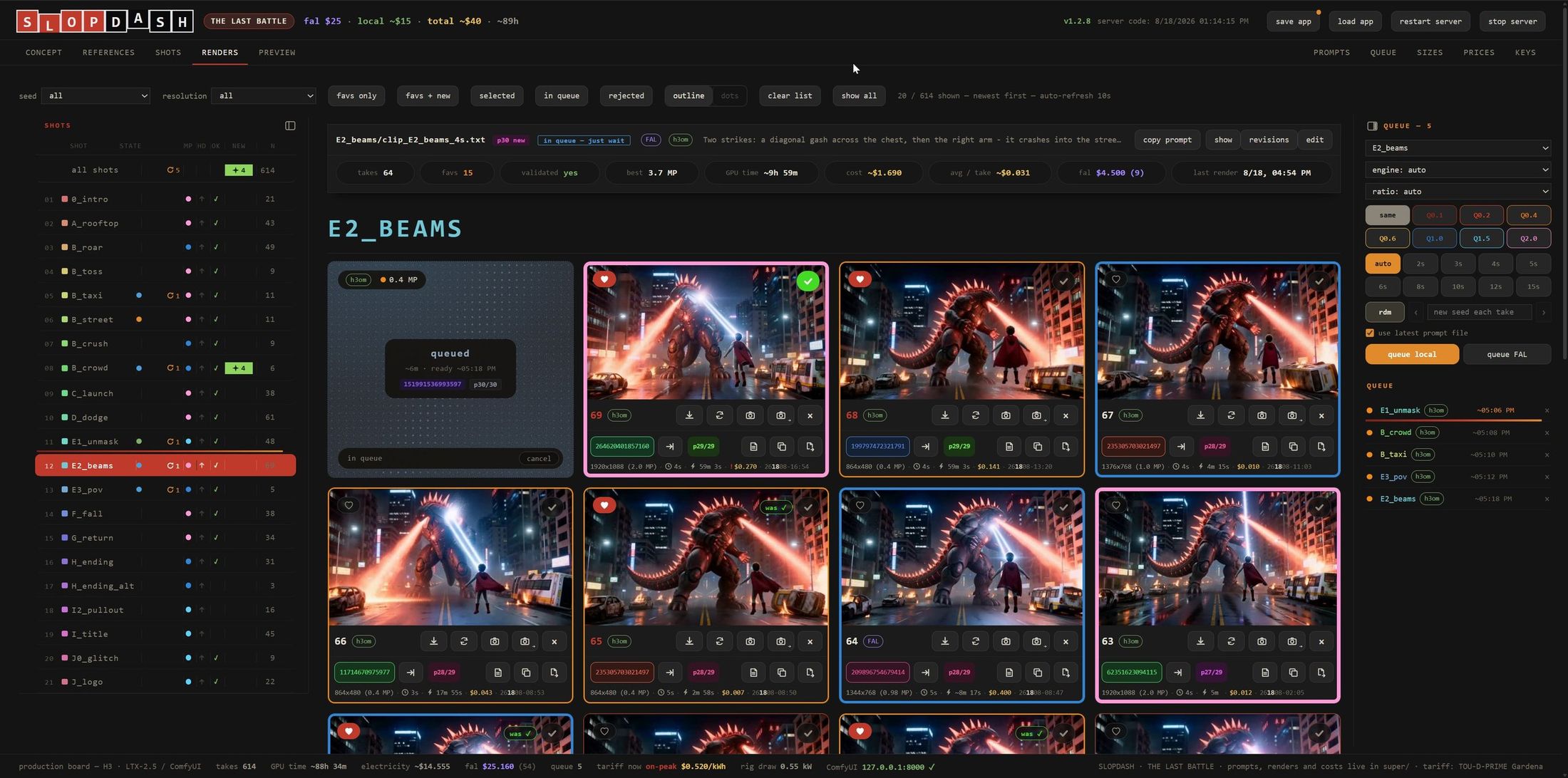Download take 69 using the download icon
The width and height of the screenshot is (1568, 778).
click(689, 415)
